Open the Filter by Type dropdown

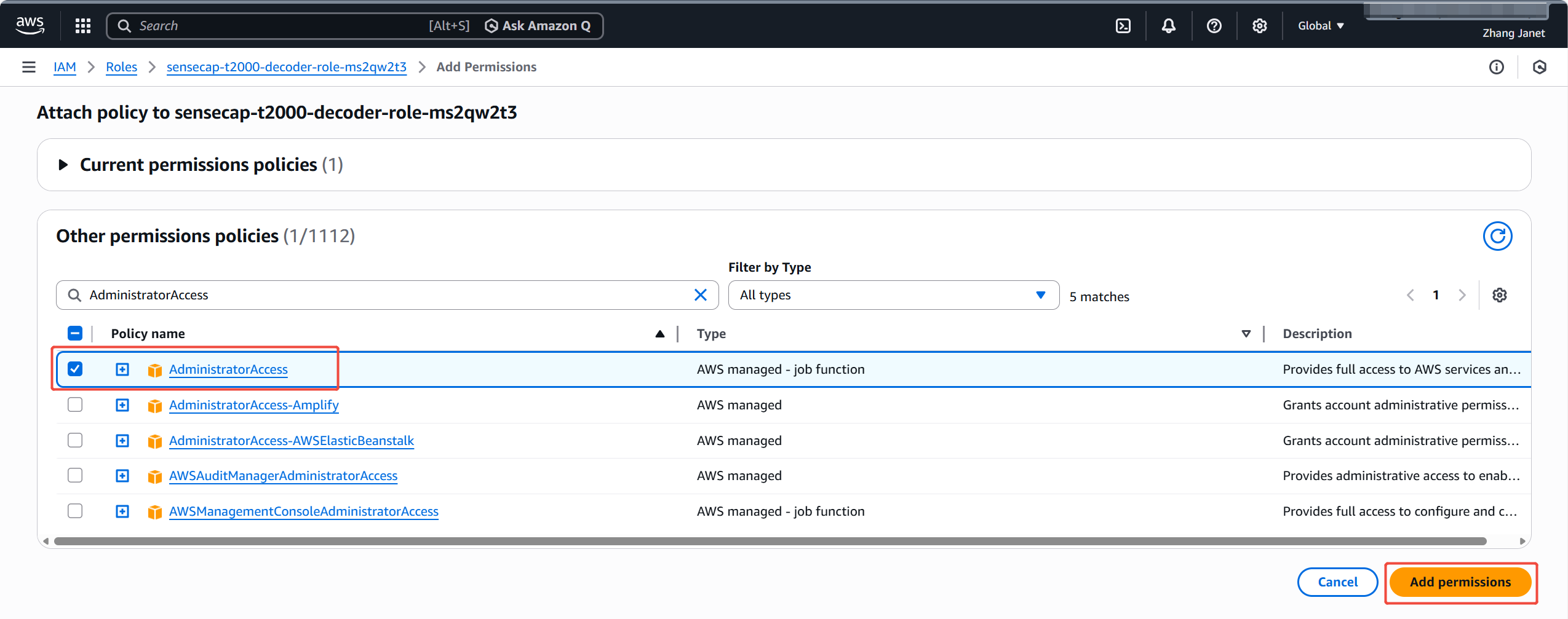tap(893, 295)
